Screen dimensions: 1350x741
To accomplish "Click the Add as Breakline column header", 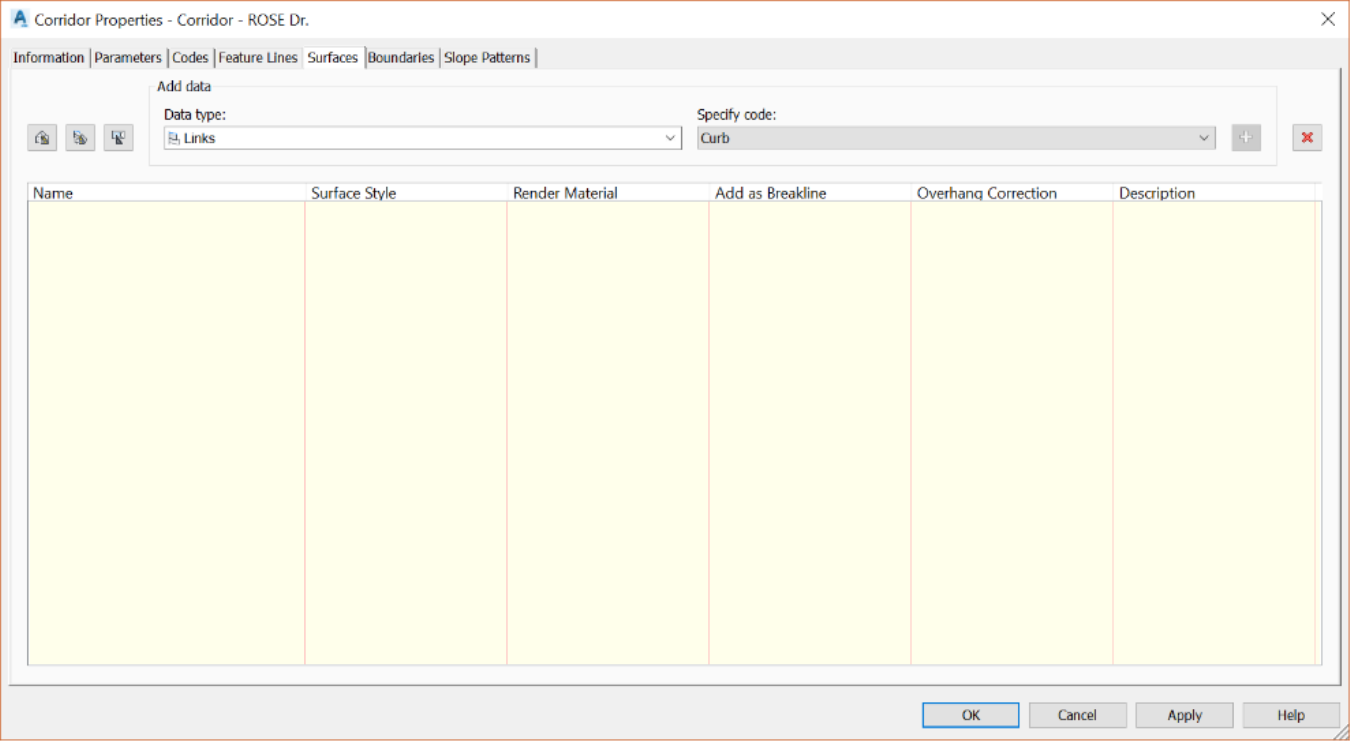I will tap(810, 193).
